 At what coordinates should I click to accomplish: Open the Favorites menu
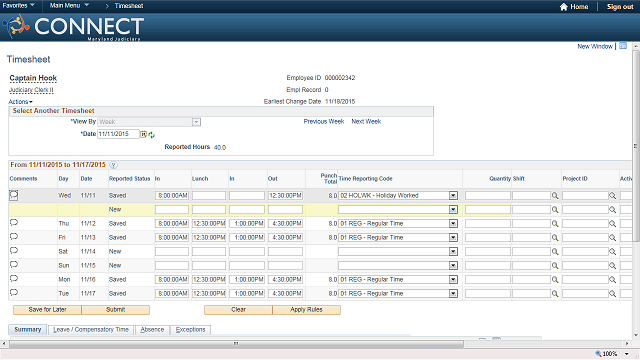[18, 5]
